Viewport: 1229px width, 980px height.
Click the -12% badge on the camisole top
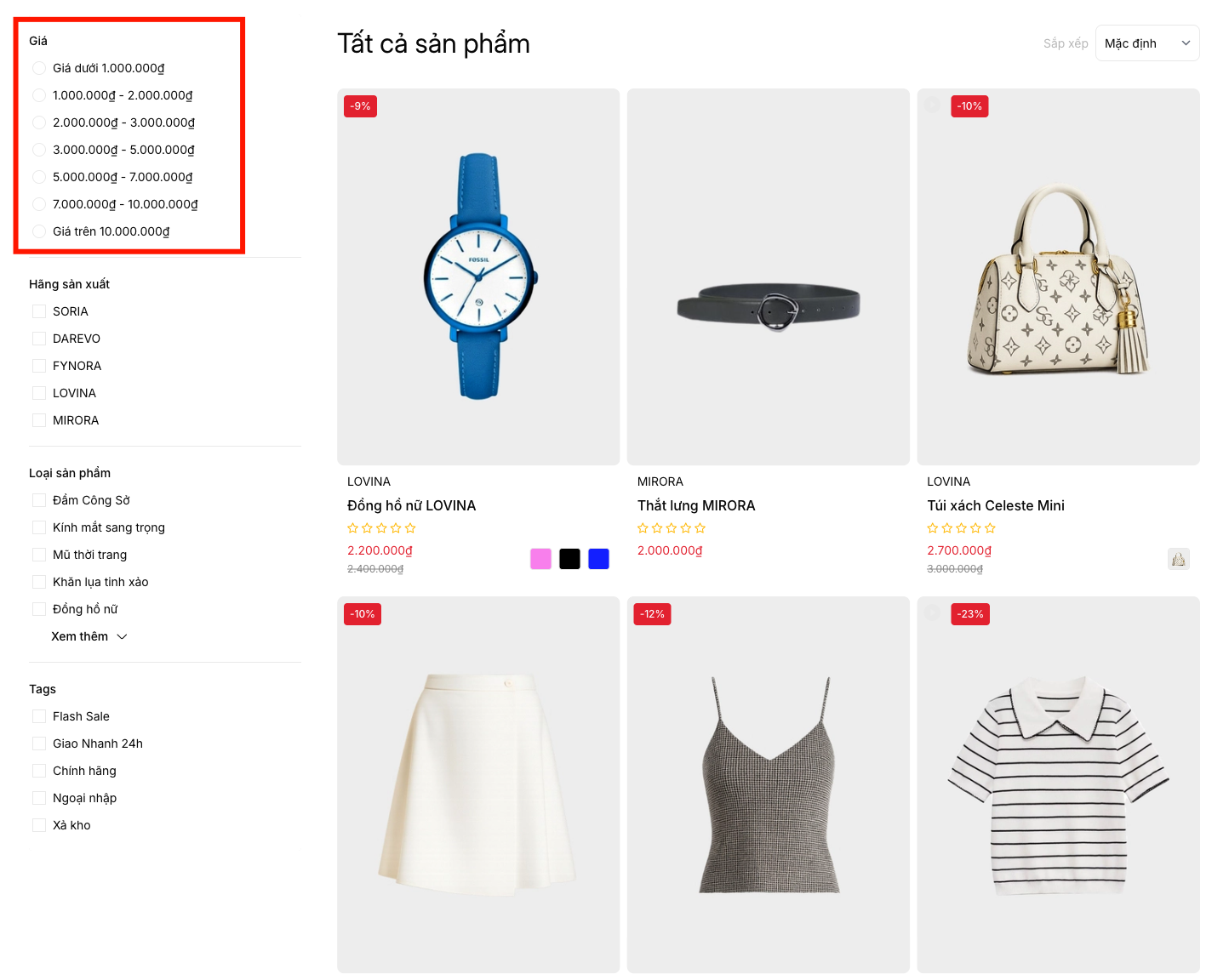(652, 614)
